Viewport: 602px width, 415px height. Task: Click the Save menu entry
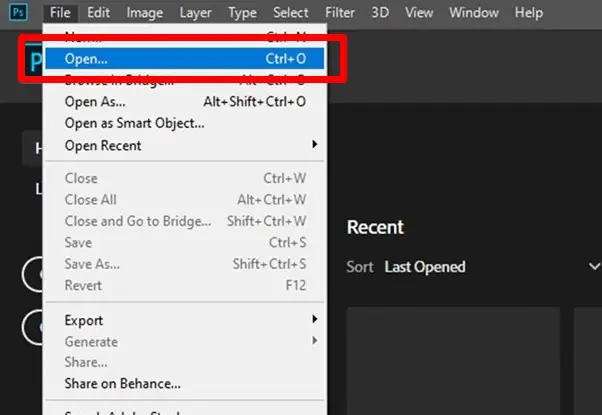click(185, 243)
